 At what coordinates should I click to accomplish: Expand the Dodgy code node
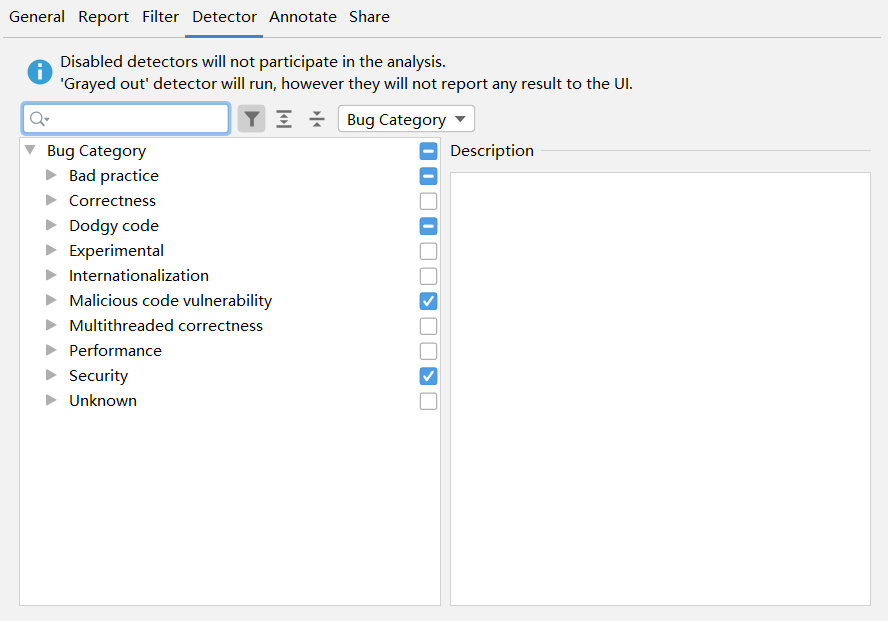click(x=52, y=226)
